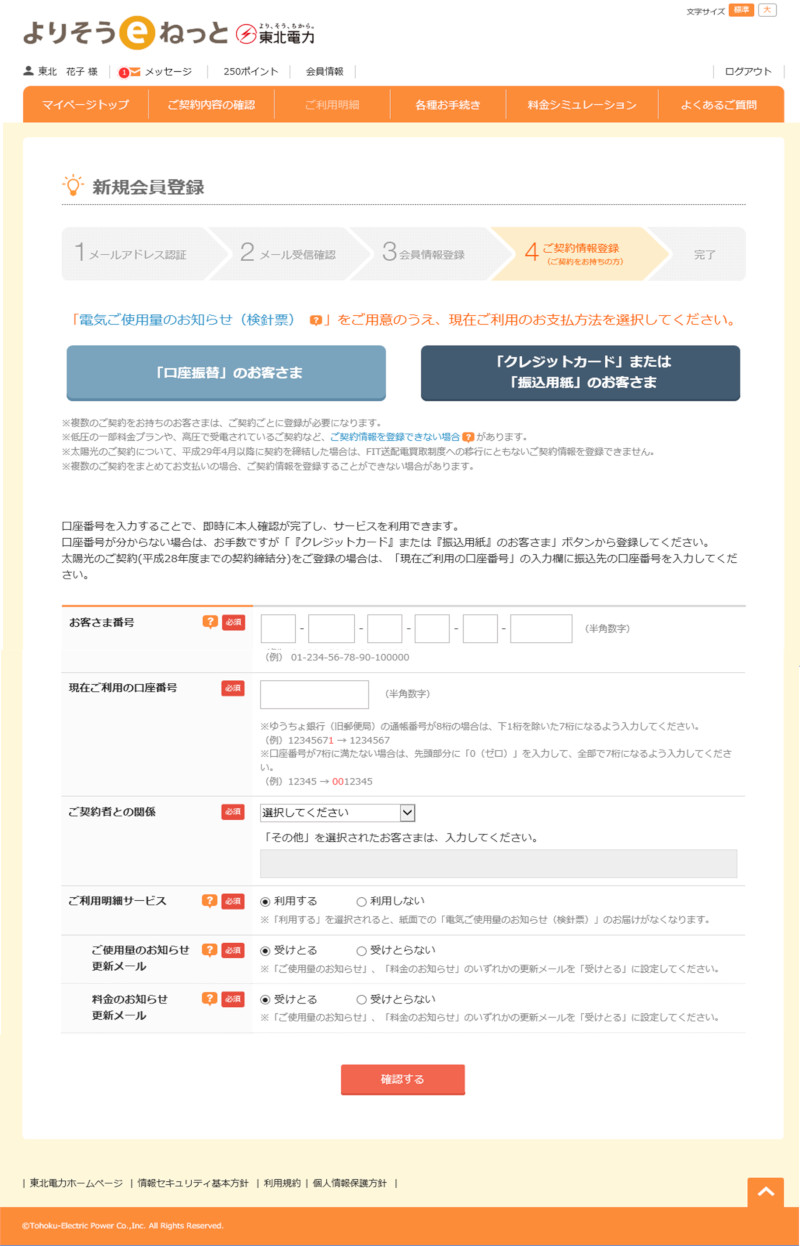Click the クレジットカードまたは振込用紙 button
The width and height of the screenshot is (800, 1246).
click(580, 373)
